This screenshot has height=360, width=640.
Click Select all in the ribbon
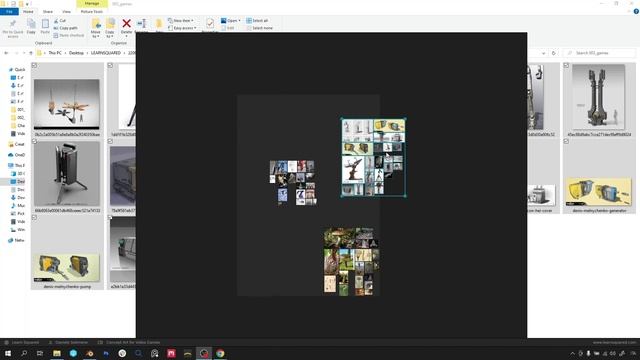[x=257, y=20]
